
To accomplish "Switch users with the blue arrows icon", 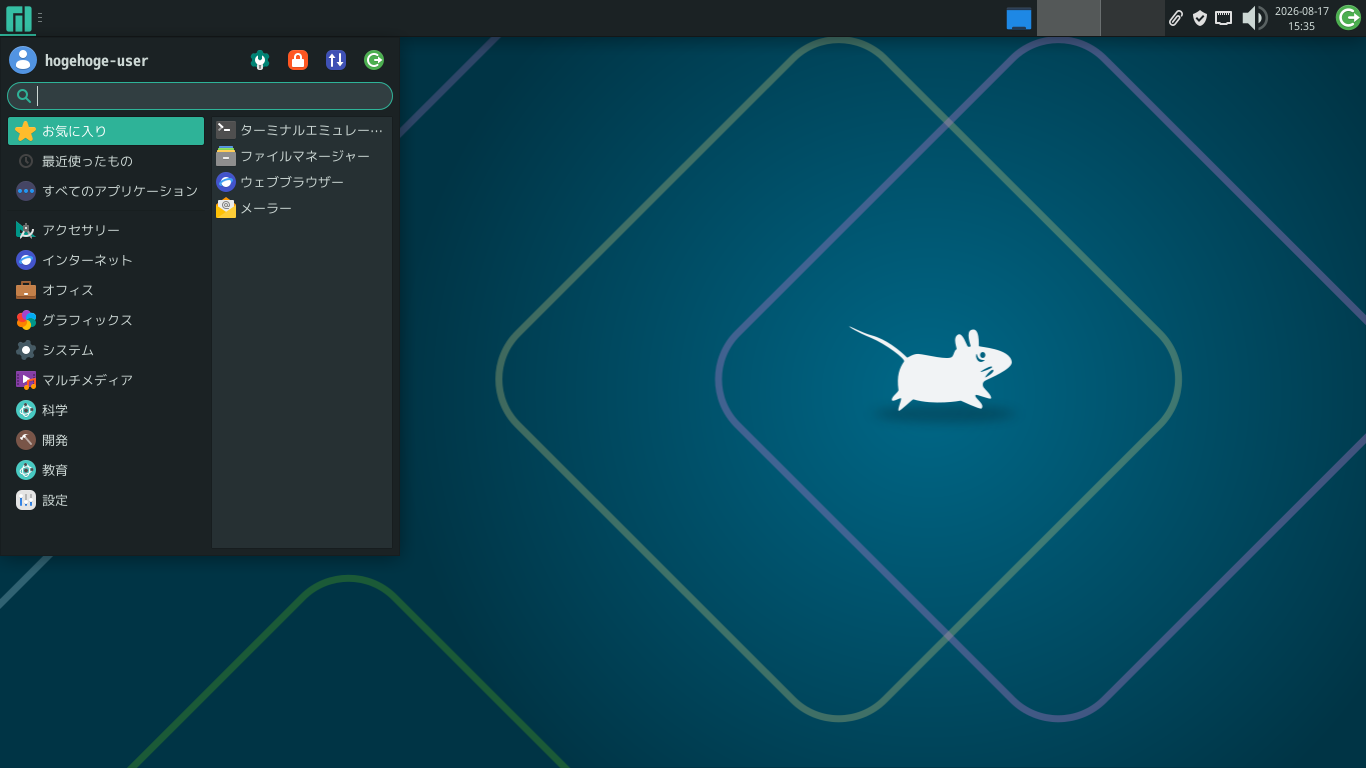I will point(336,60).
